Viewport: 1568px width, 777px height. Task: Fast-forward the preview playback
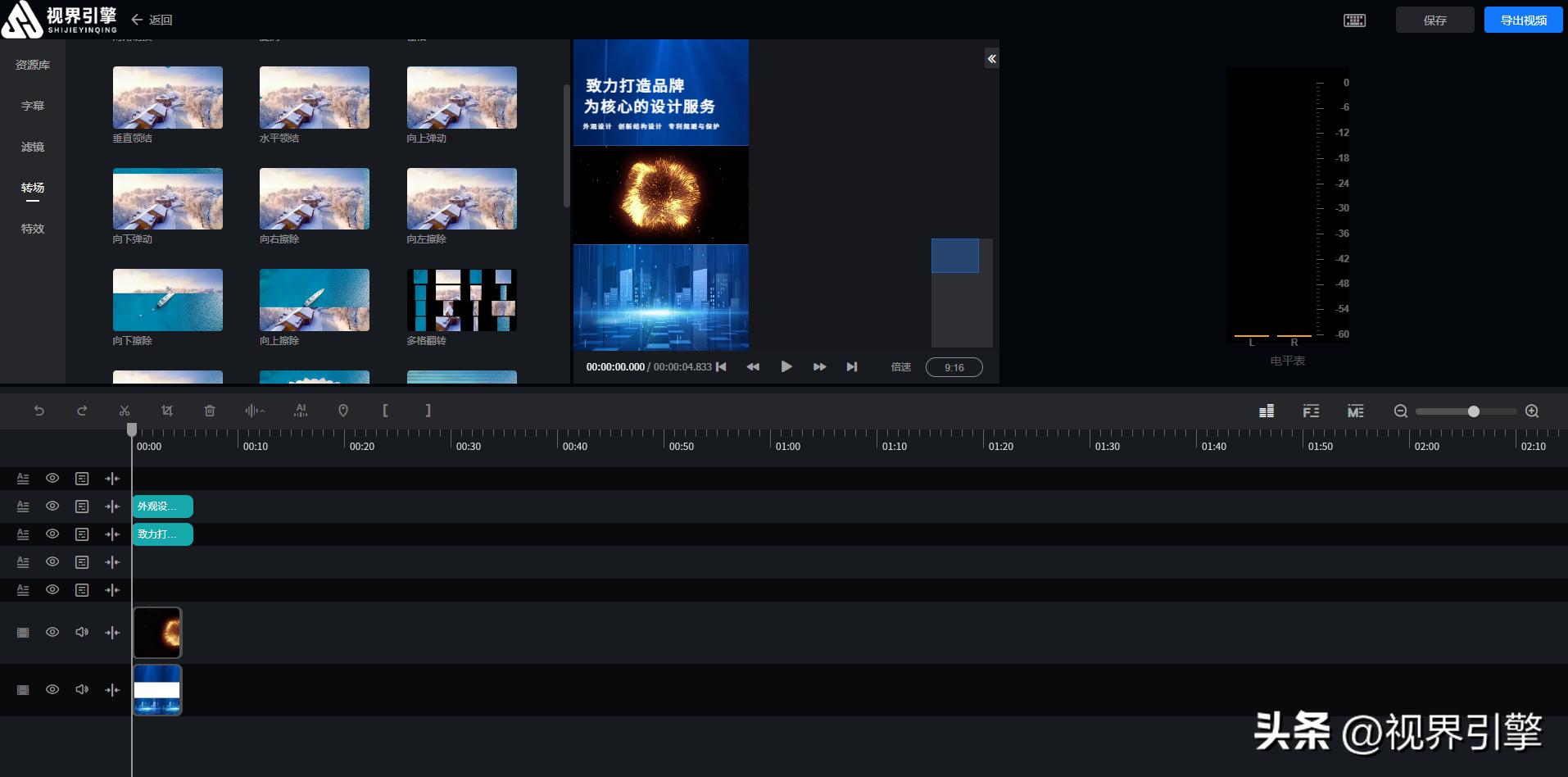point(819,366)
